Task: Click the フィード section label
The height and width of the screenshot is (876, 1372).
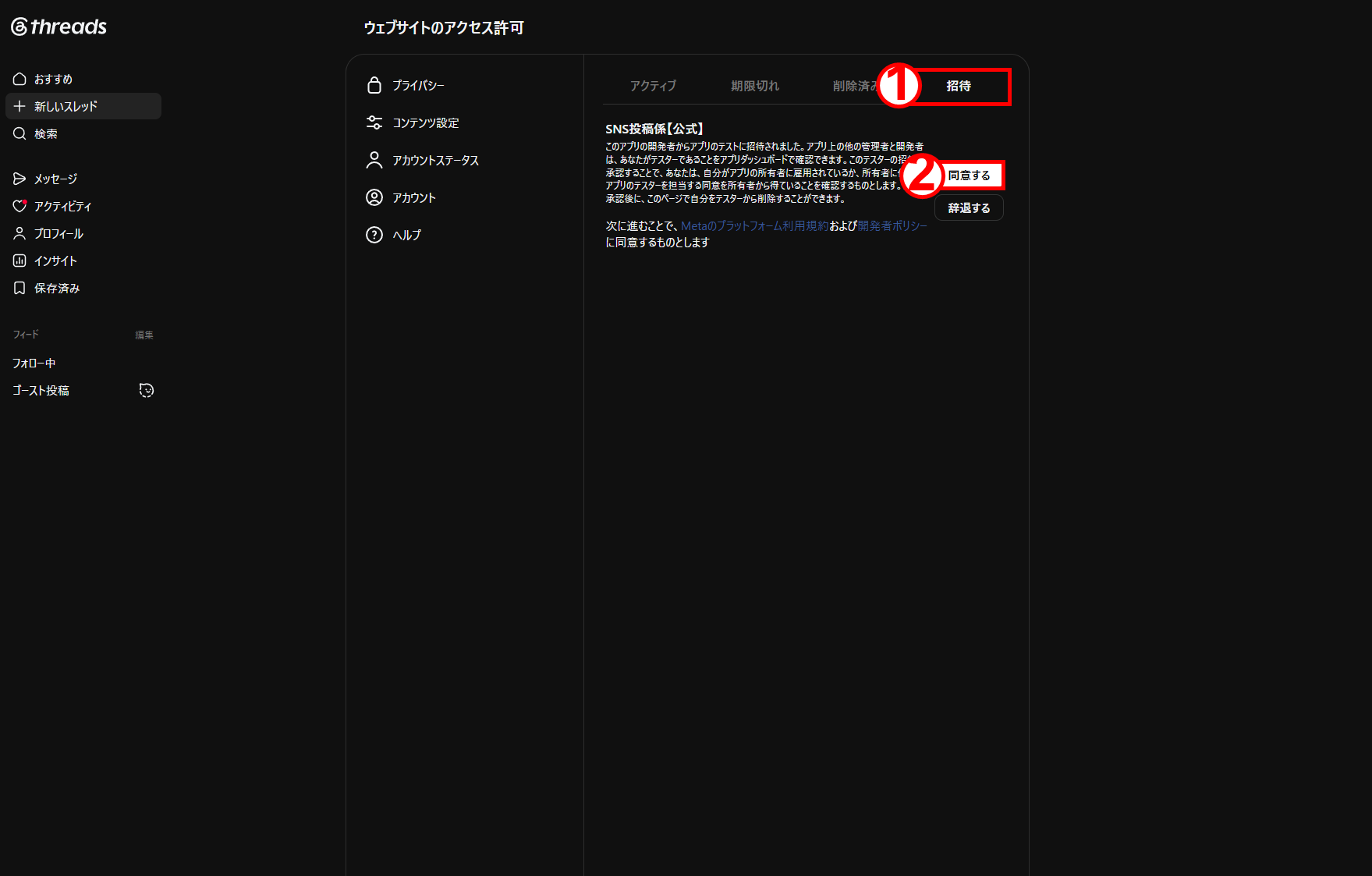Action: (26, 335)
